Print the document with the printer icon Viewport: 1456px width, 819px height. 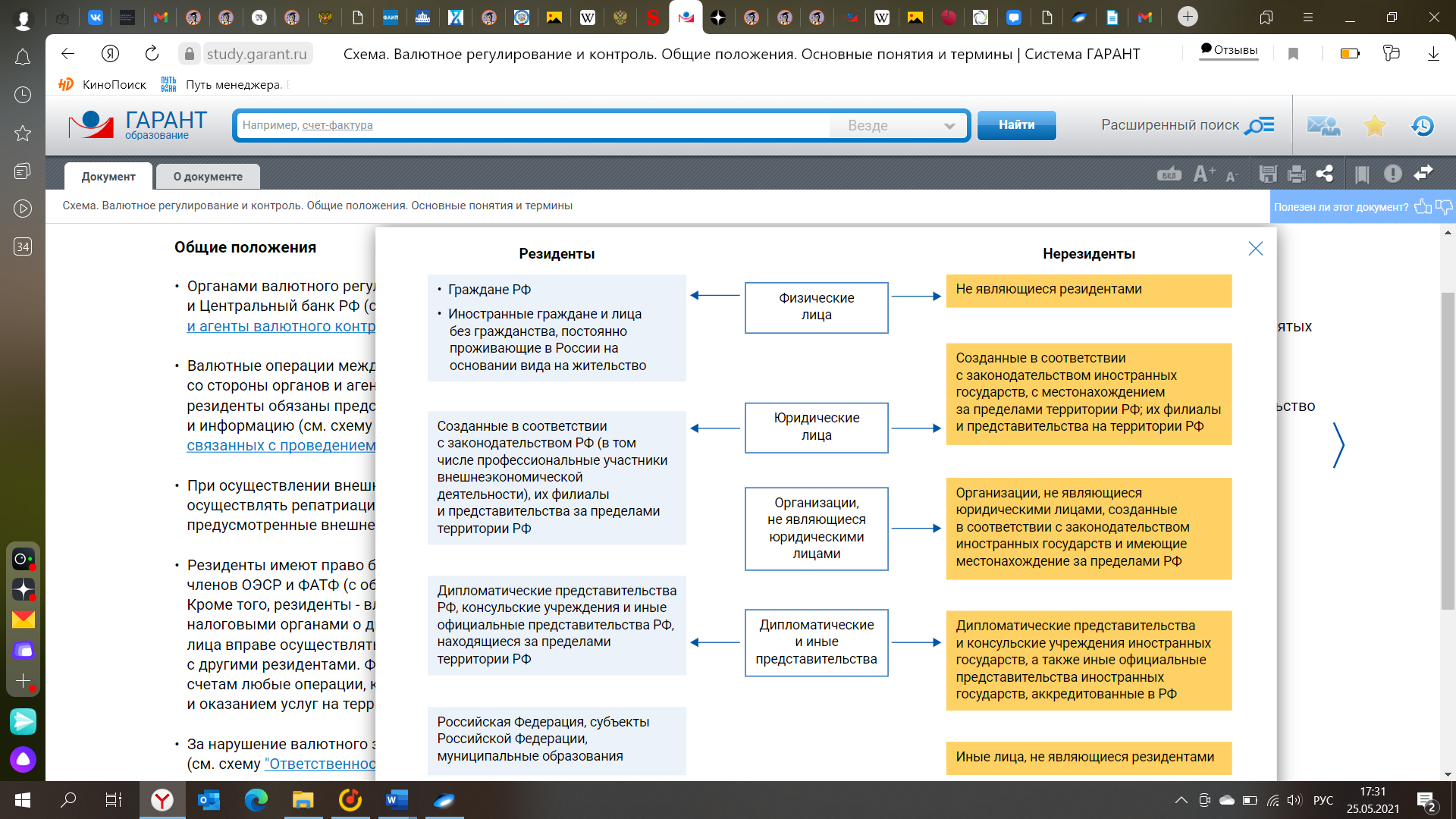click(1297, 174)
